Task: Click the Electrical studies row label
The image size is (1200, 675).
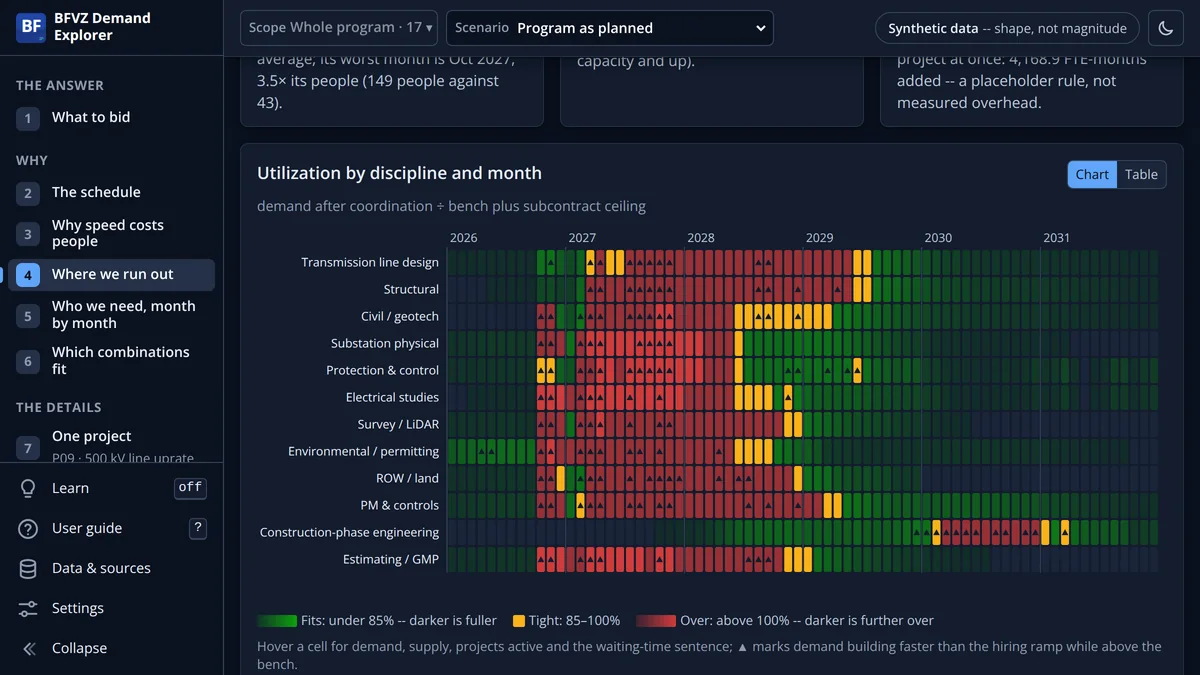Action: coord(392,398)
